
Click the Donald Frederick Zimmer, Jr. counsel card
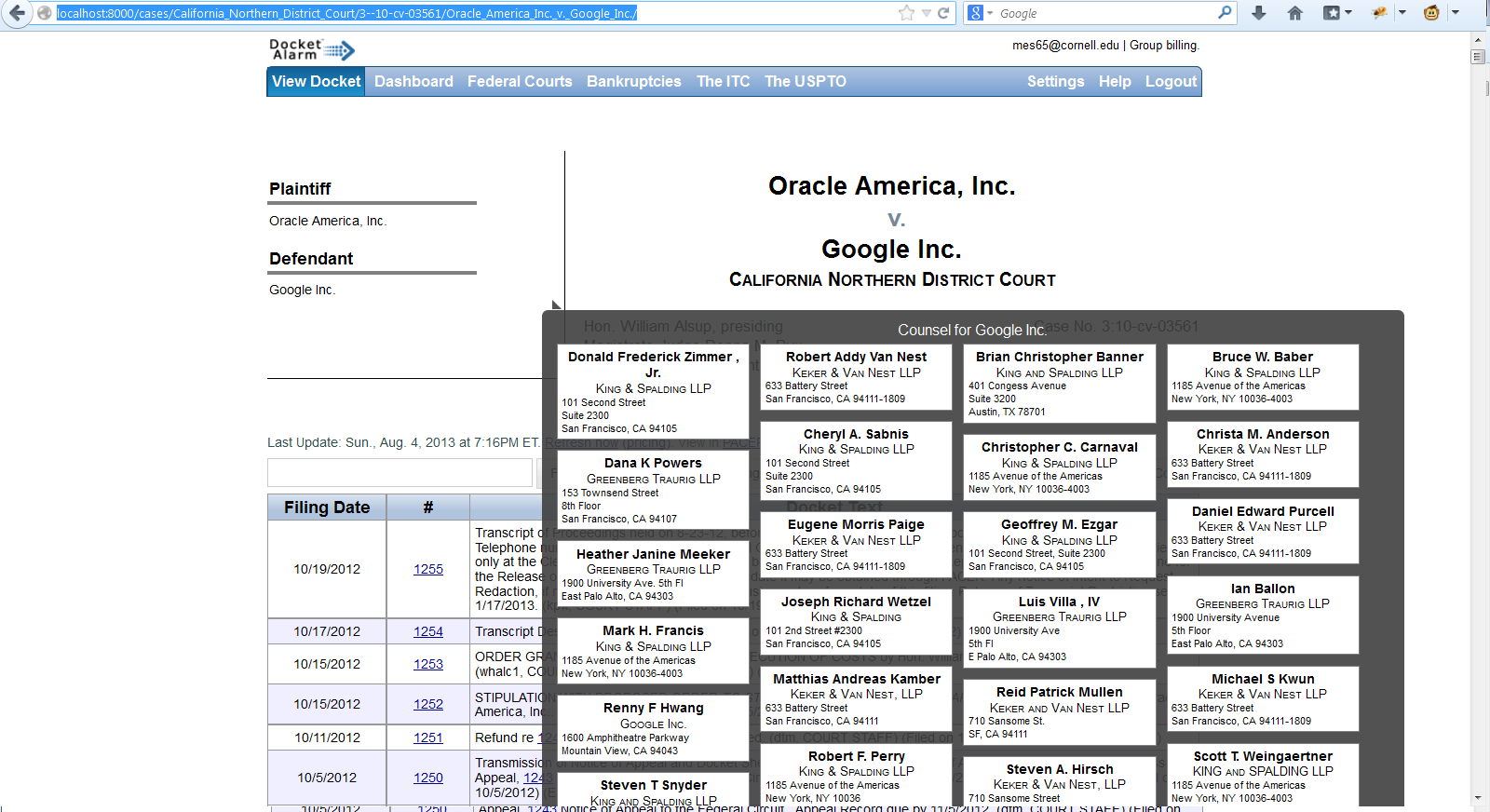click(x=653, y=391)
